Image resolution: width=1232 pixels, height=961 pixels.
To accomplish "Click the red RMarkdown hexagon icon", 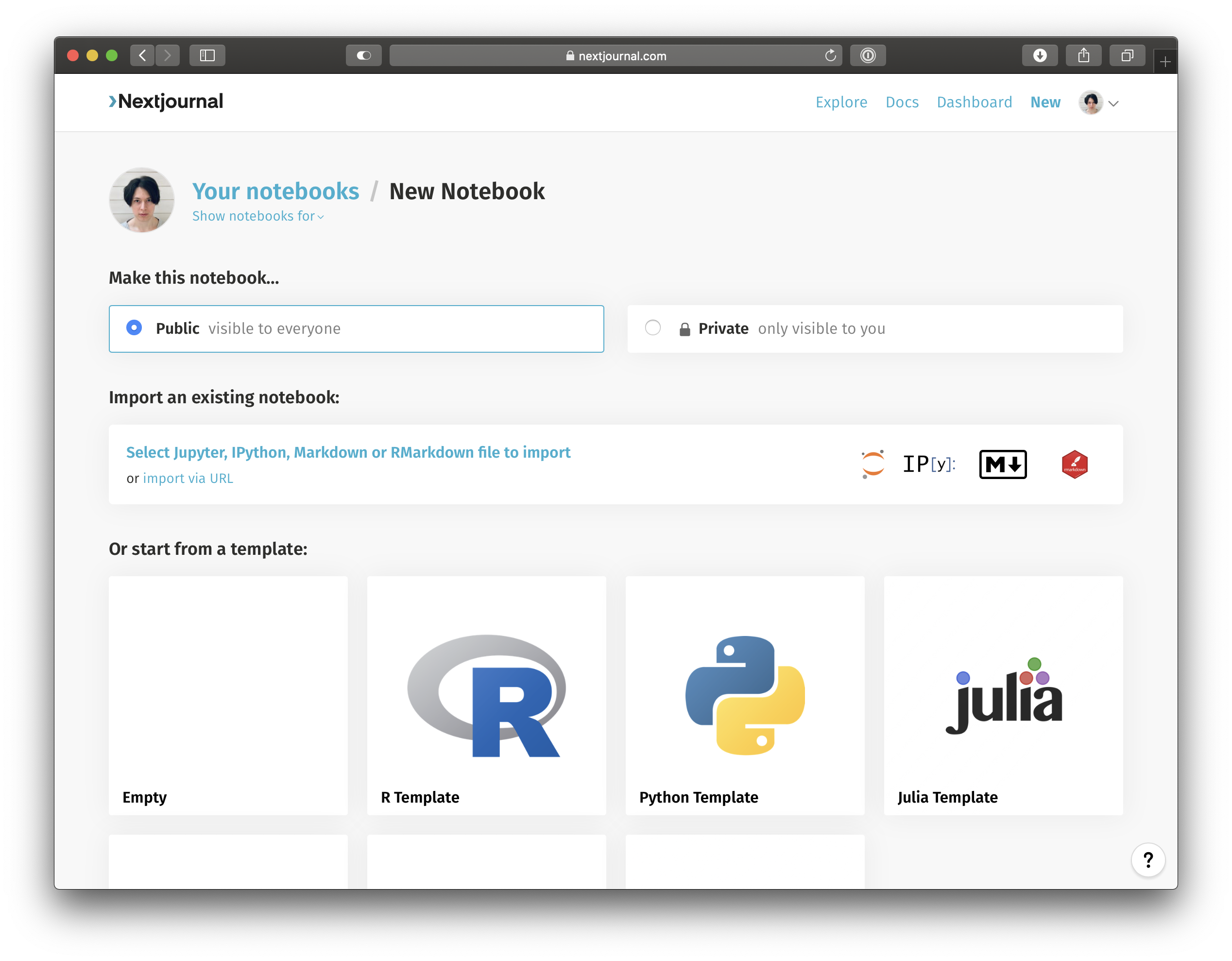I will point(1074,464).
